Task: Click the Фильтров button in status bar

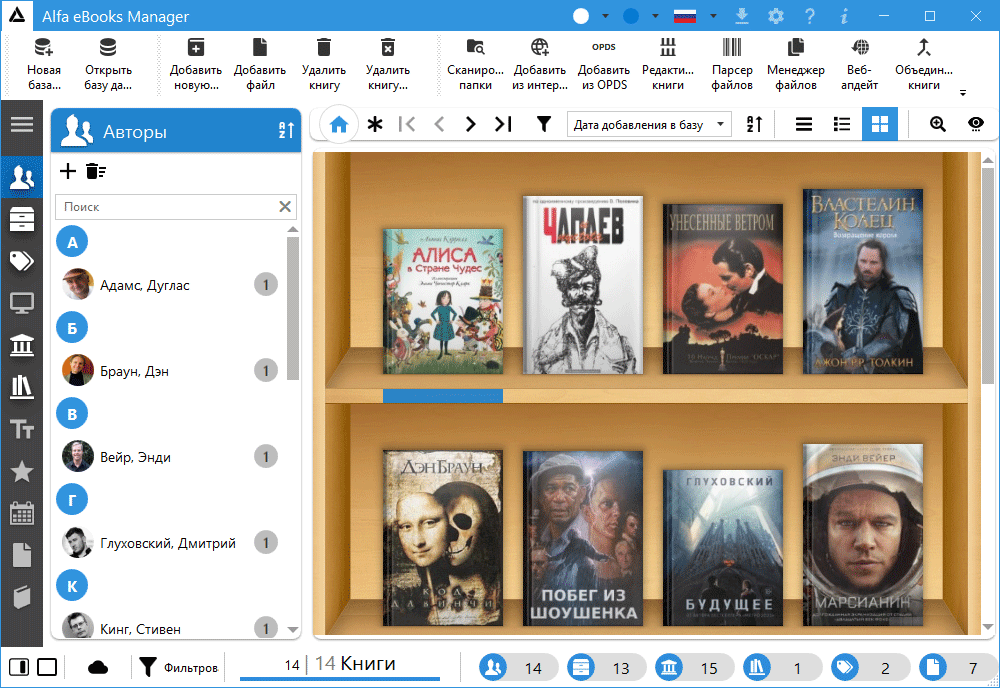Action: point(179,667)
